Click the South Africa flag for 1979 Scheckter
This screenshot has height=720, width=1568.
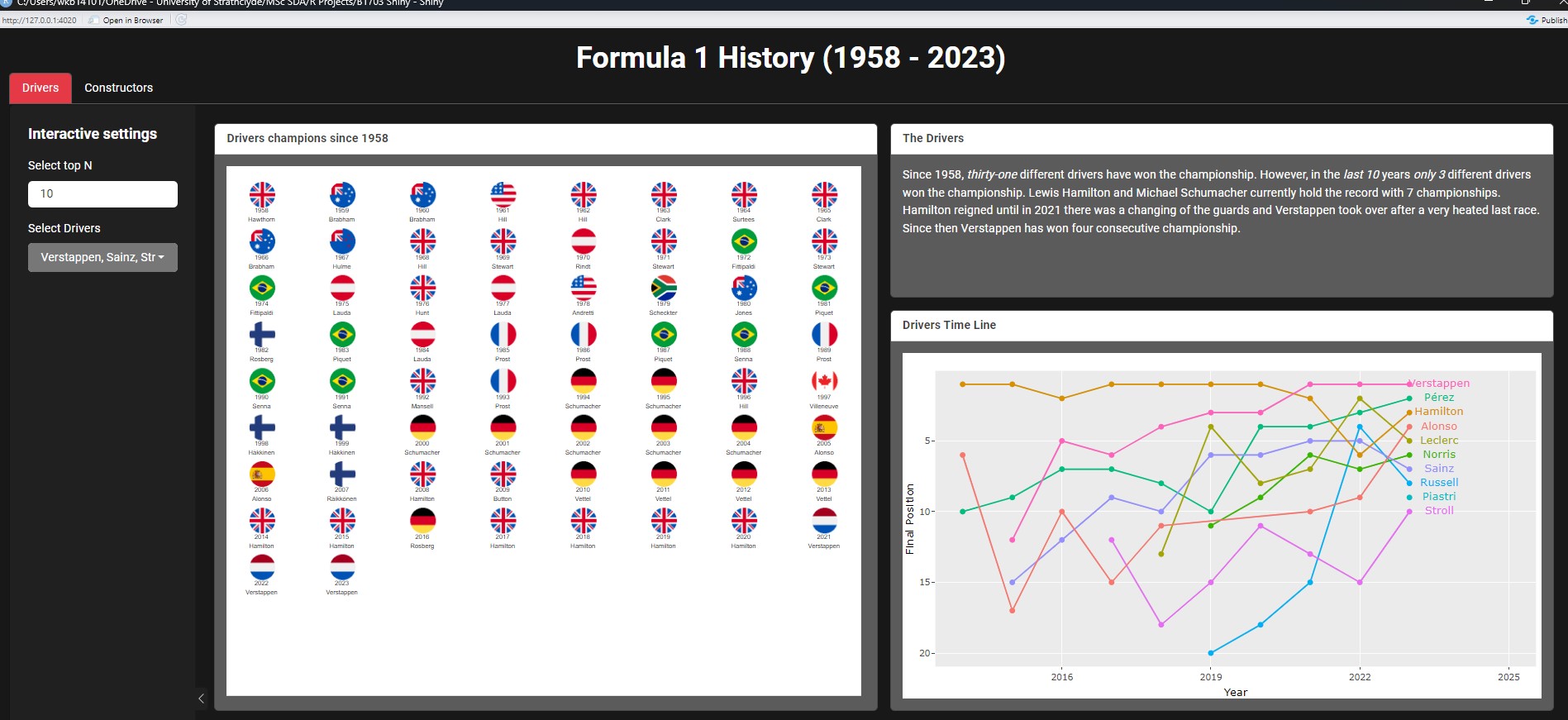click(663, 288)
